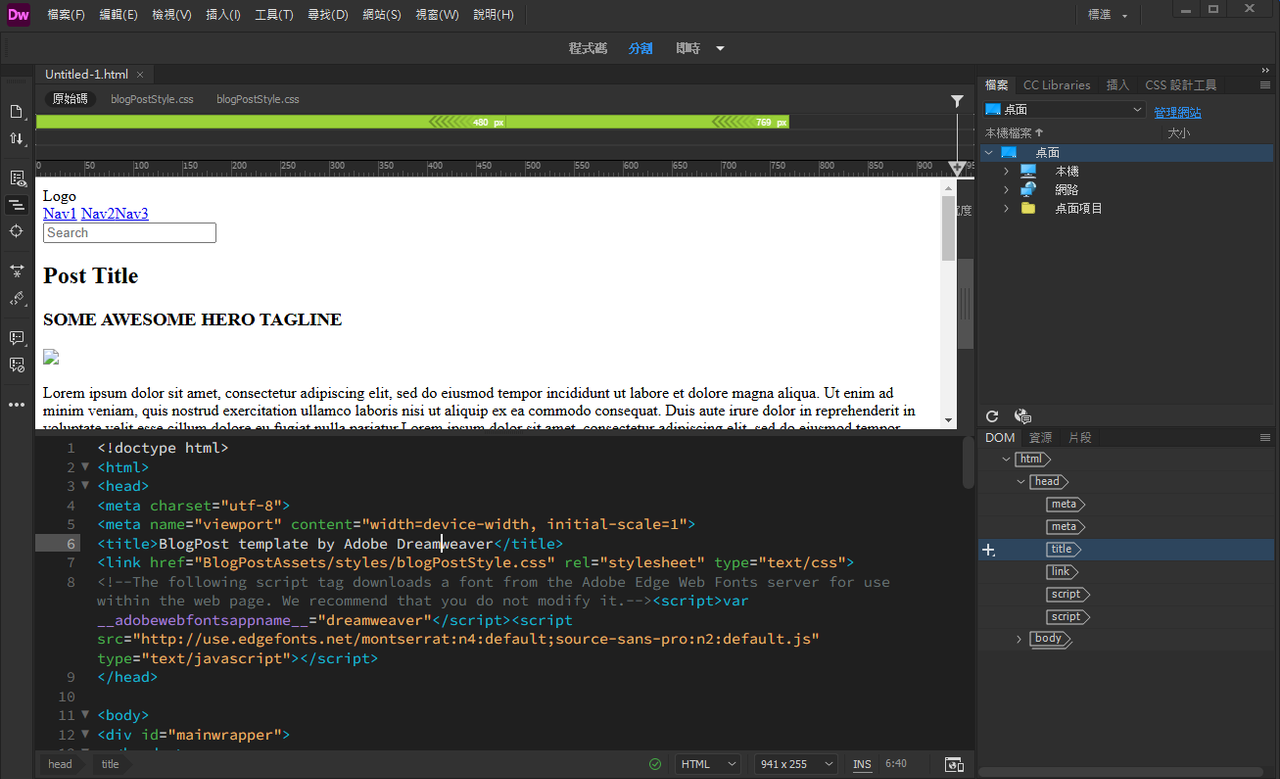This screenshot has height=779, width=1280.
Task: Expand the 本機 tree node
Action: point(1006,172)
